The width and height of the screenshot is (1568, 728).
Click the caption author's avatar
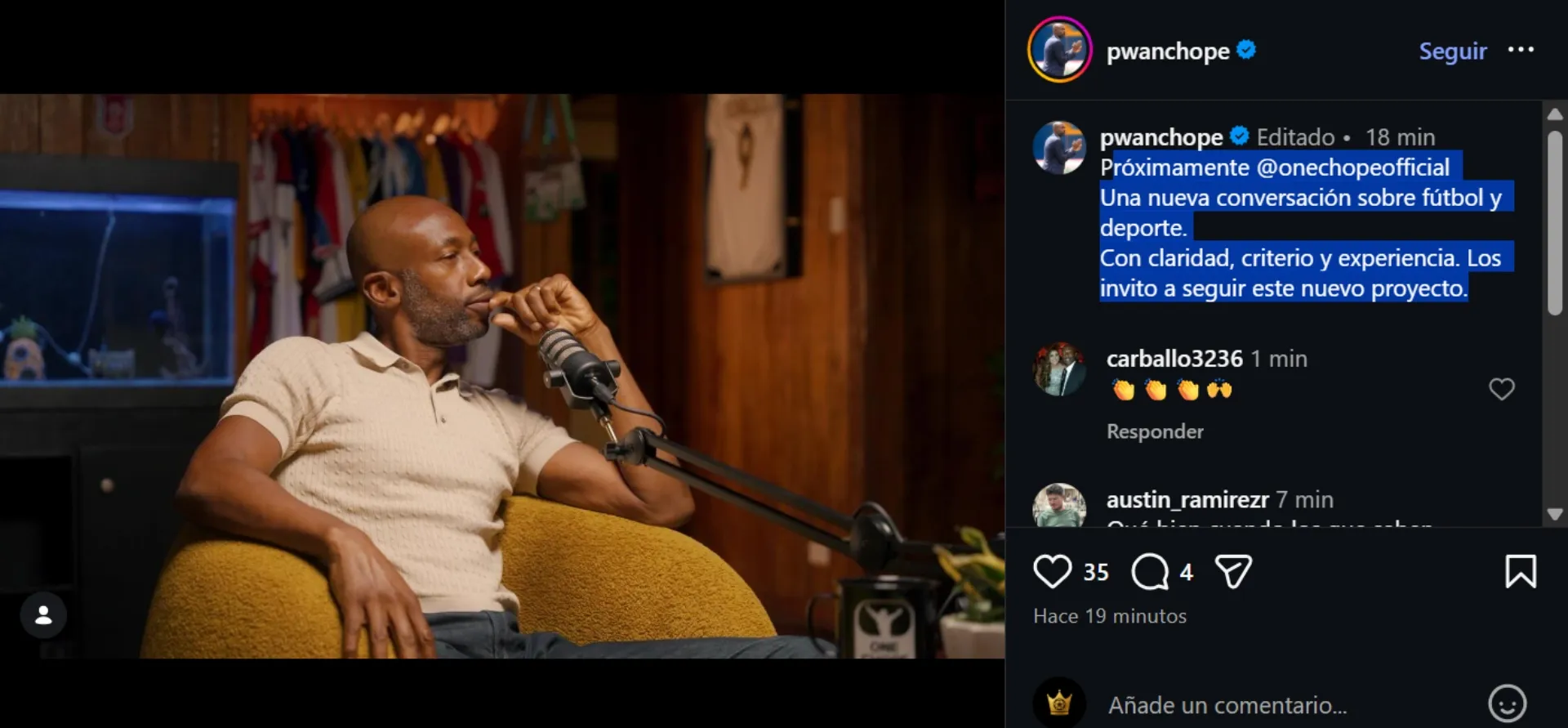(1059, 148)
